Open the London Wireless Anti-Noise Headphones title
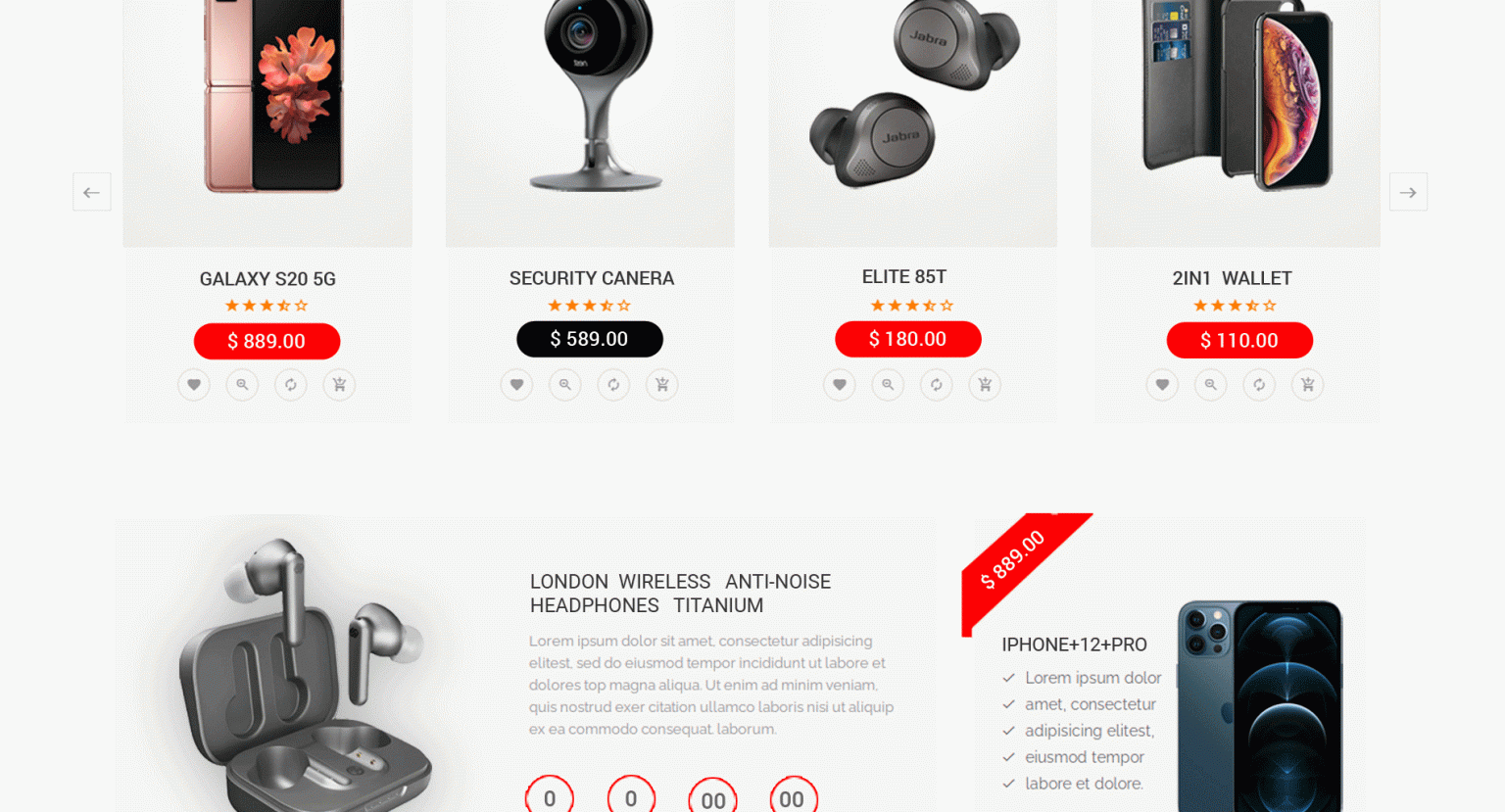The height and width of the screenshot is (812, 1505). [x=680, y=594]
